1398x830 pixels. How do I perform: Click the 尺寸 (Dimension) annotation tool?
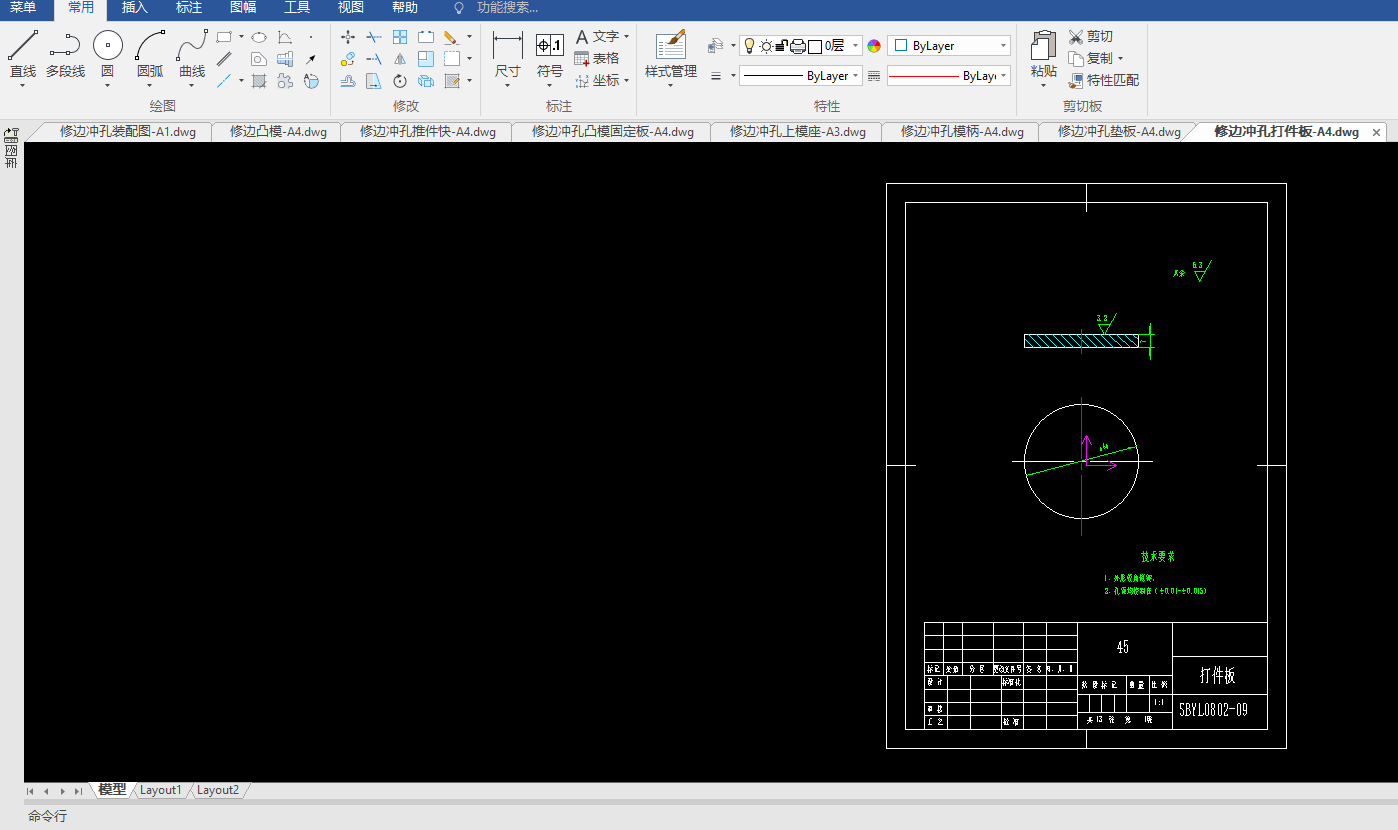coord(508,46)
